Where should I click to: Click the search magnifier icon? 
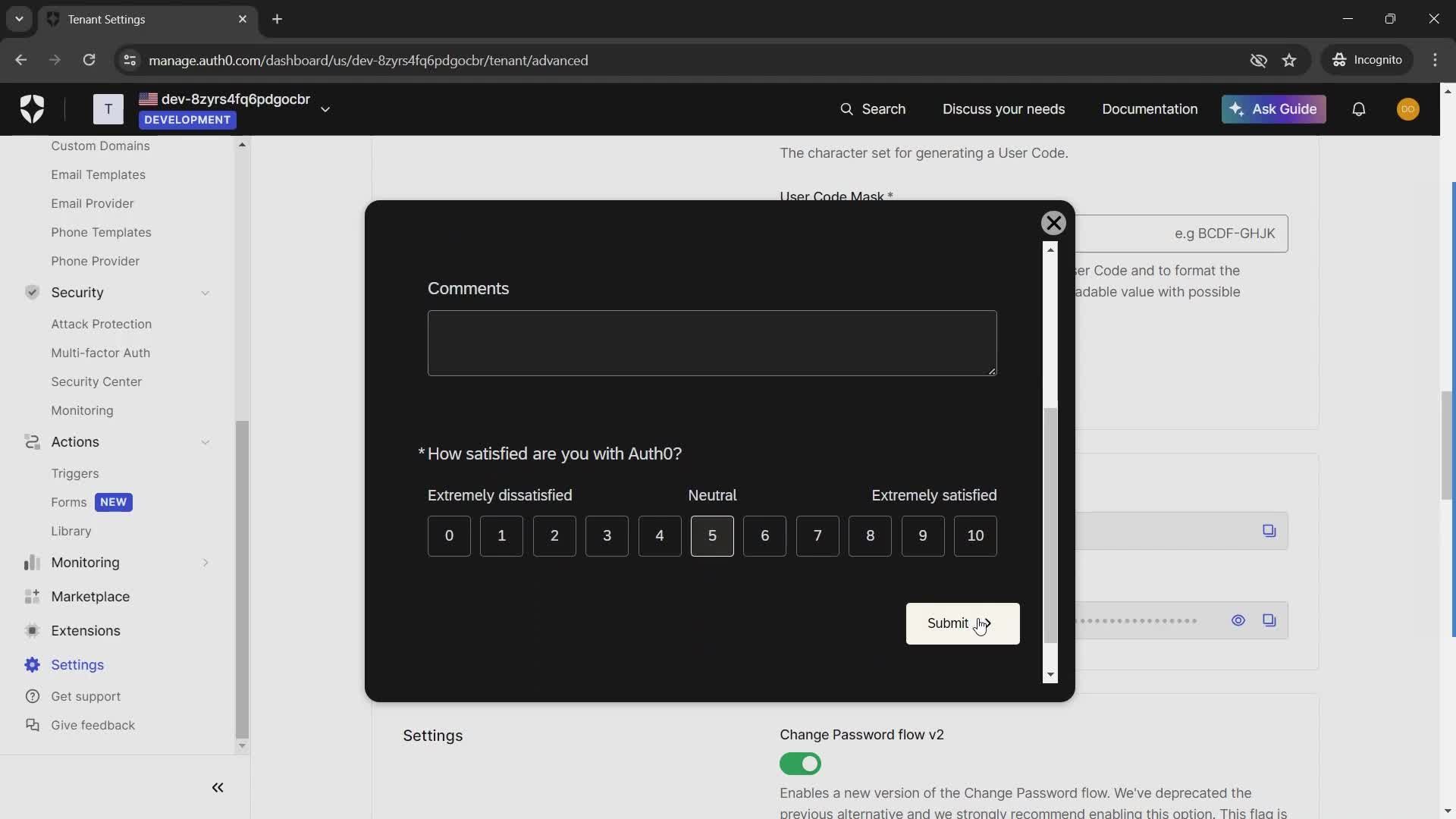click(846, 109)
